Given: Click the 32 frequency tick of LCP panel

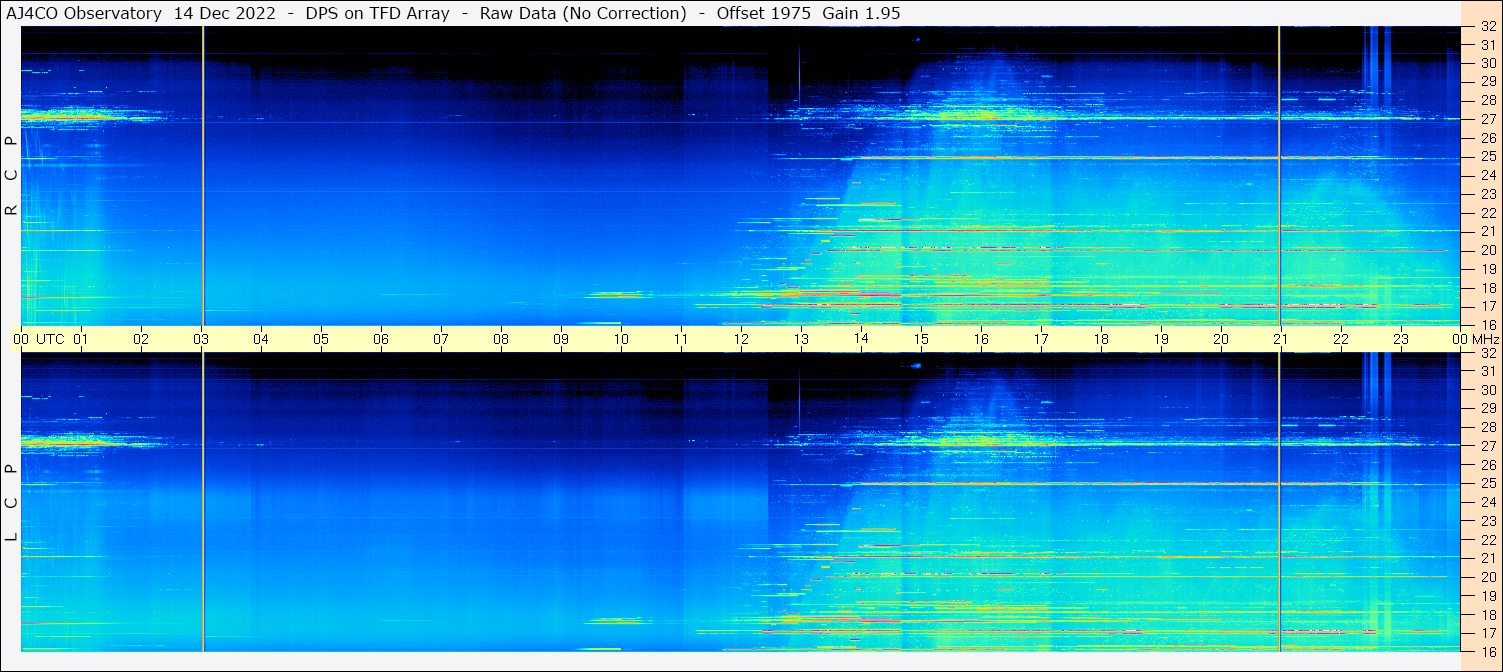Looking at the screenshot, I should tap(1487, 353).
